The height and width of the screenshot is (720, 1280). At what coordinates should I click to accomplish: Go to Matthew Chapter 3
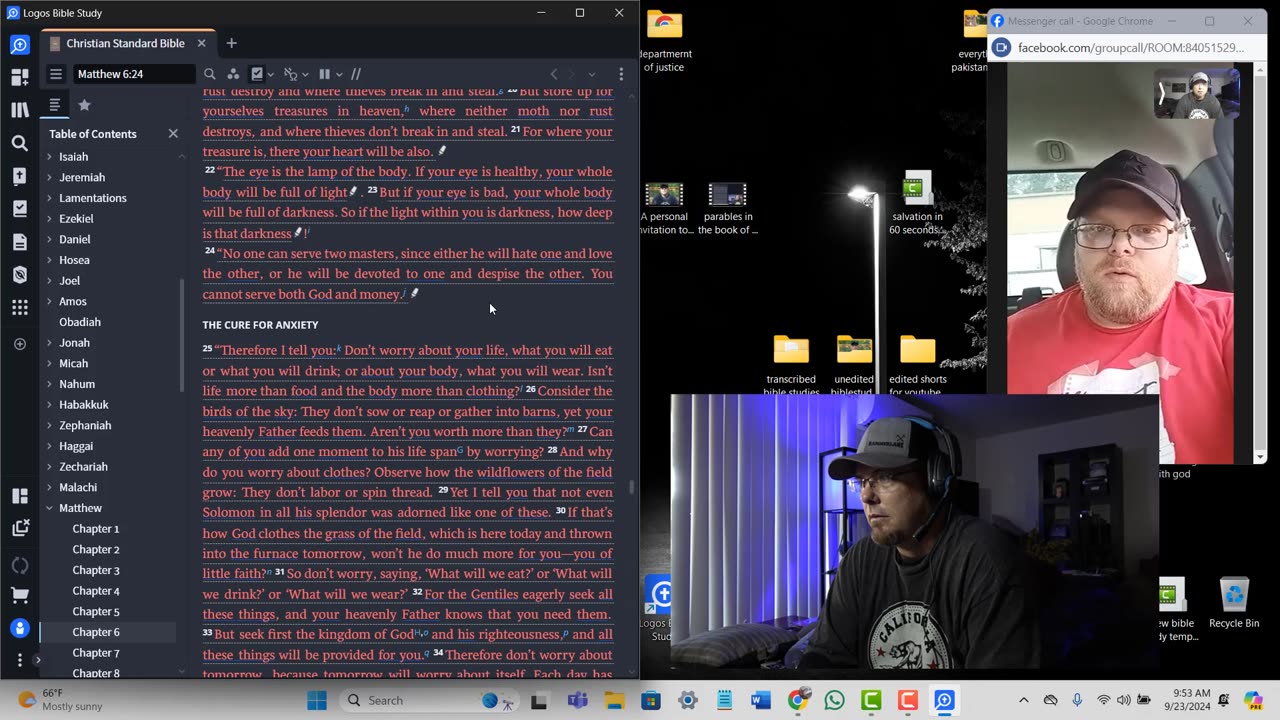pos(95,570)
